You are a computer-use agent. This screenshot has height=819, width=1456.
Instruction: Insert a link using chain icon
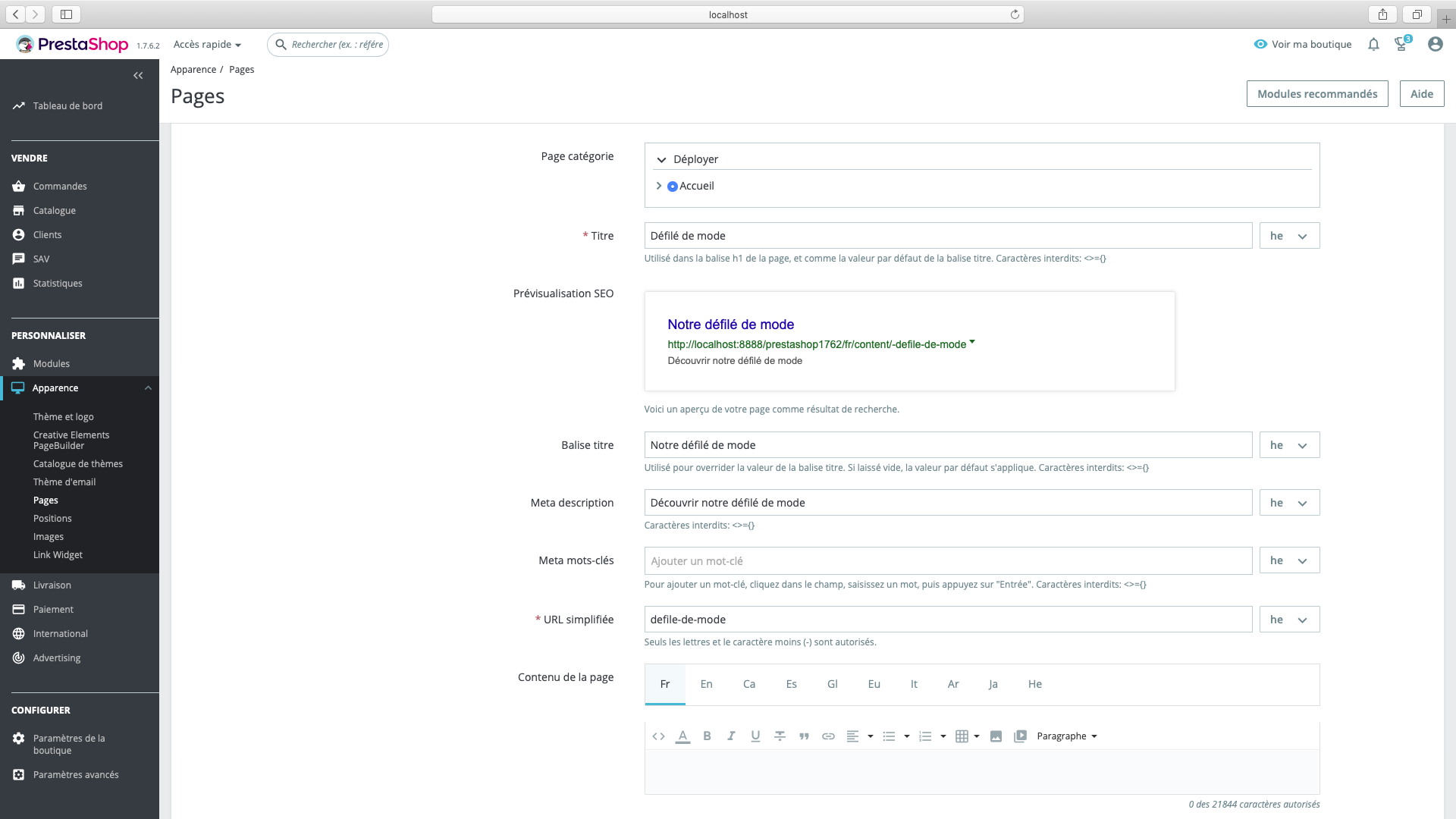tap(828, 736)
